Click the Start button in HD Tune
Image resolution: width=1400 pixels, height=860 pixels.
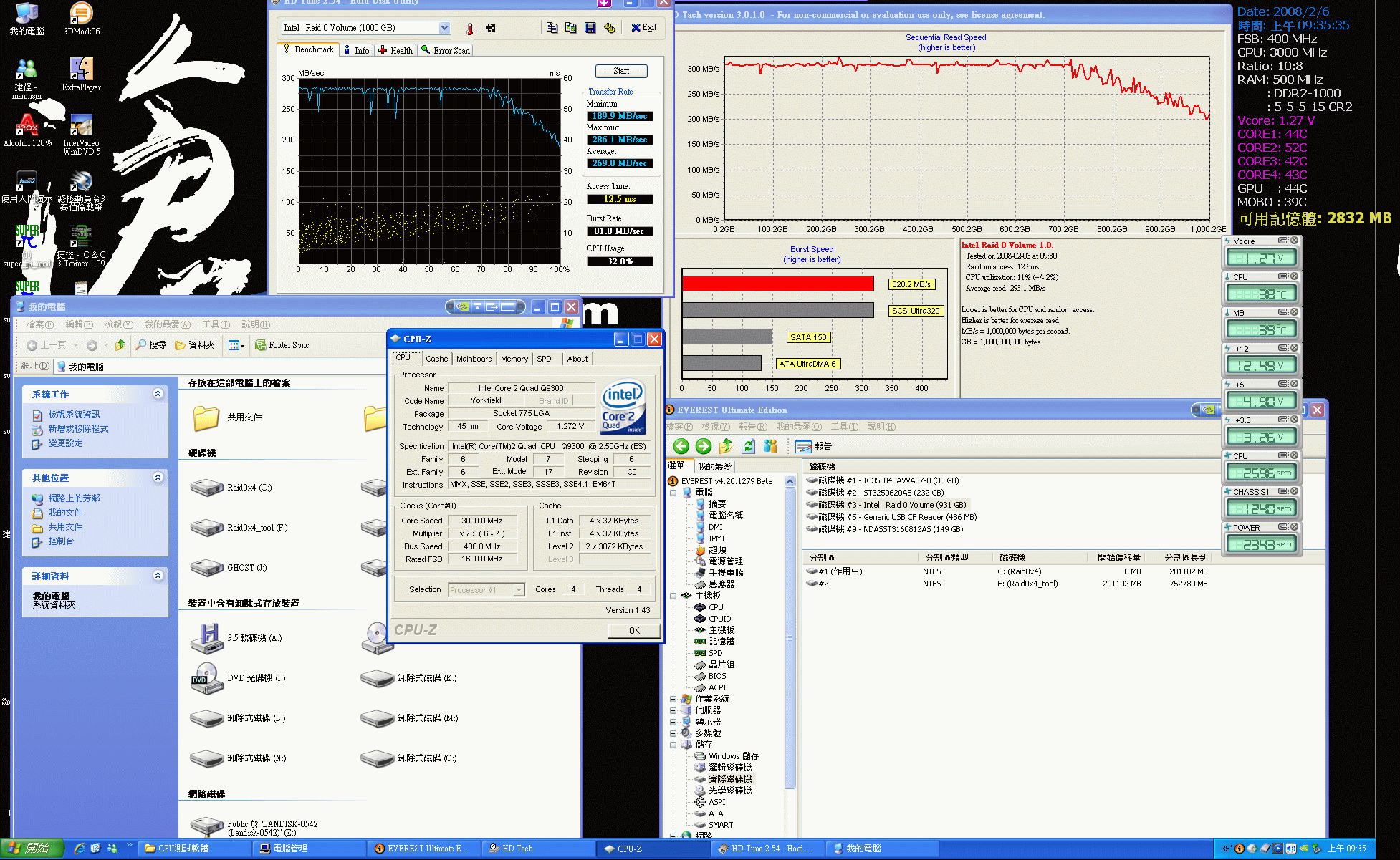[621, 71]
